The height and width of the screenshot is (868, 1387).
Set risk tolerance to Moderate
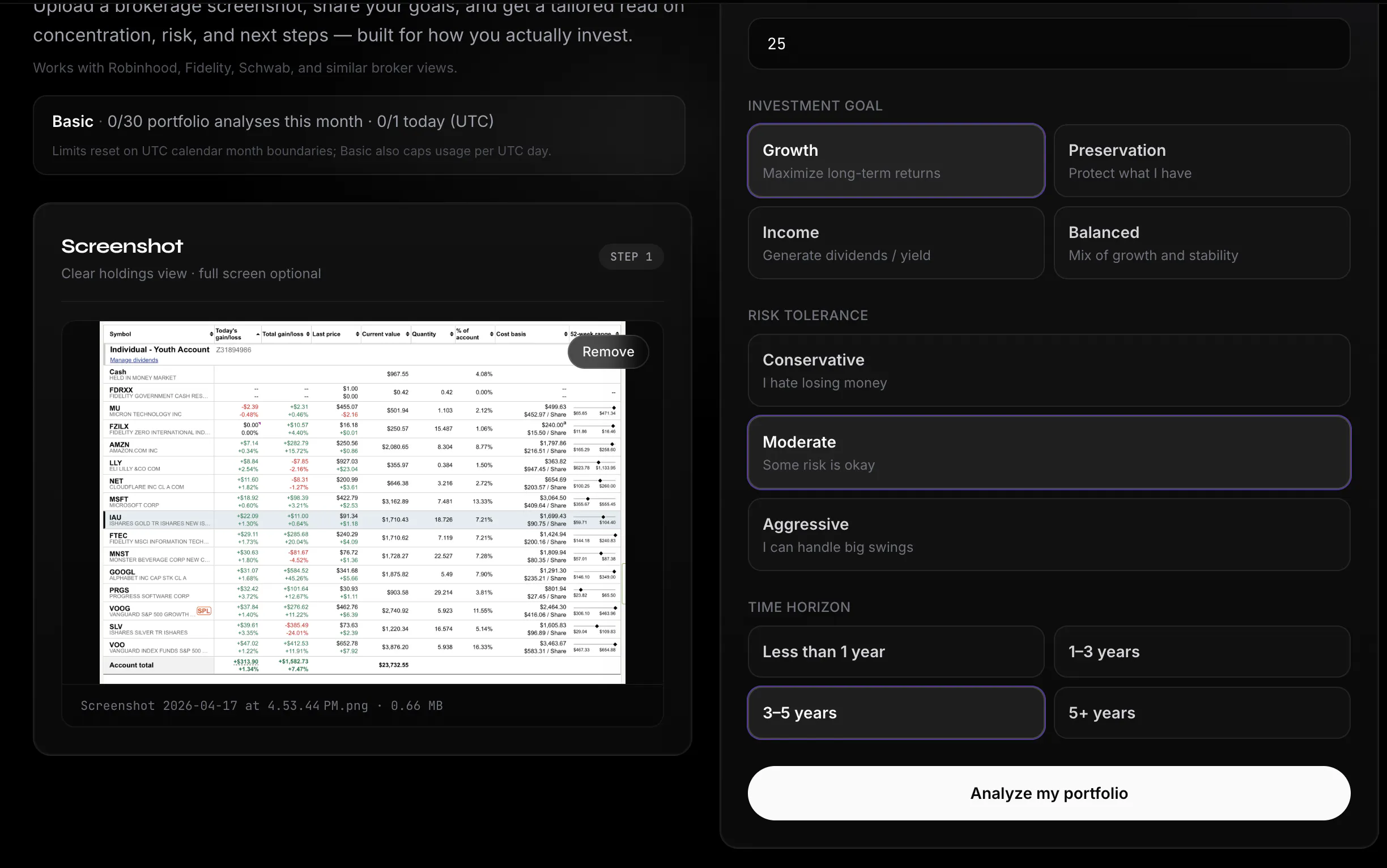(x=1049, y=452)
